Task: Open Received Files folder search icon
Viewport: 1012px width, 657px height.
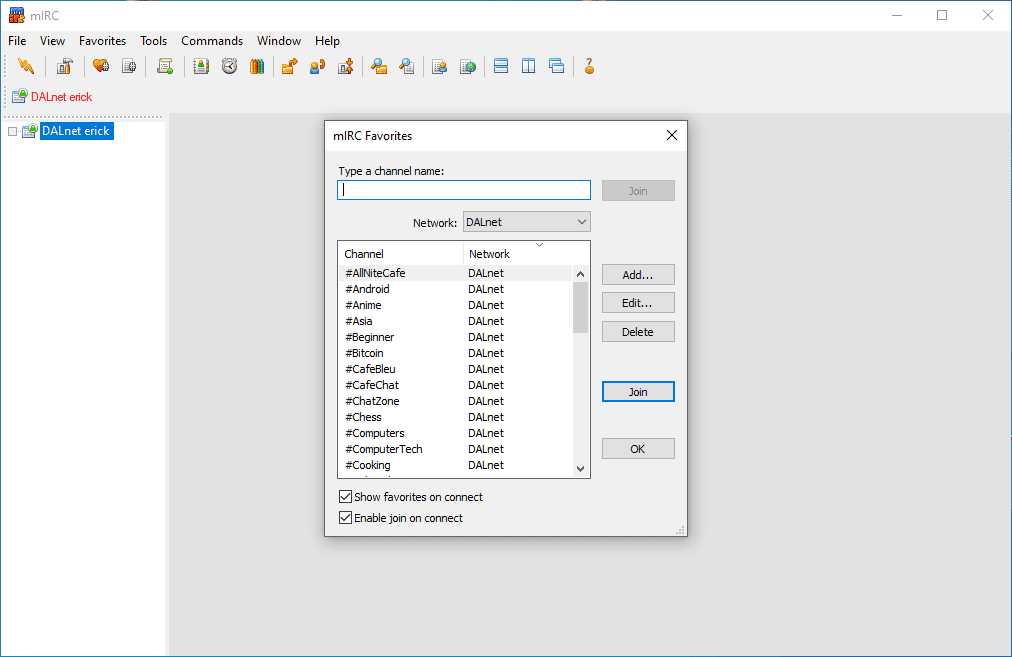Action: pos(379,66)
